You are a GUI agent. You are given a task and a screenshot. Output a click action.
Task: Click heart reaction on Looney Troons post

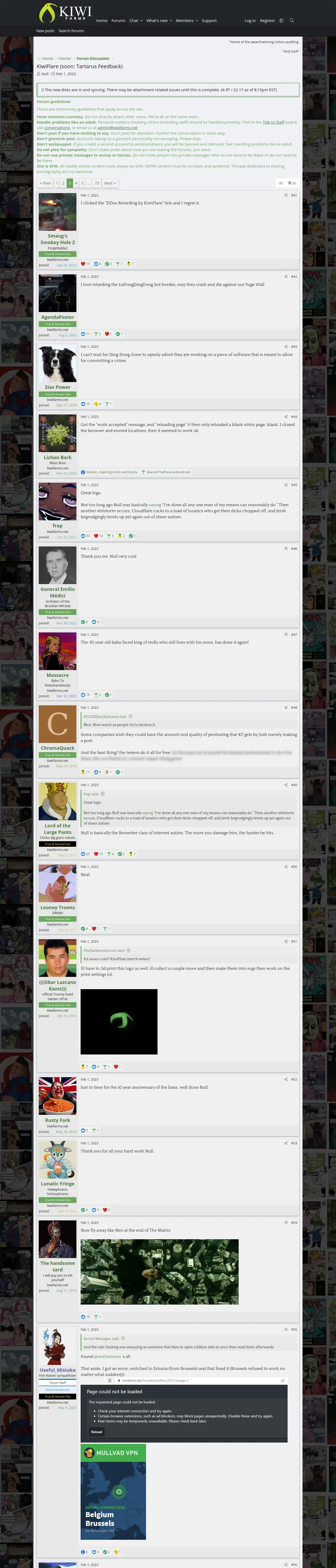point(94,929)
